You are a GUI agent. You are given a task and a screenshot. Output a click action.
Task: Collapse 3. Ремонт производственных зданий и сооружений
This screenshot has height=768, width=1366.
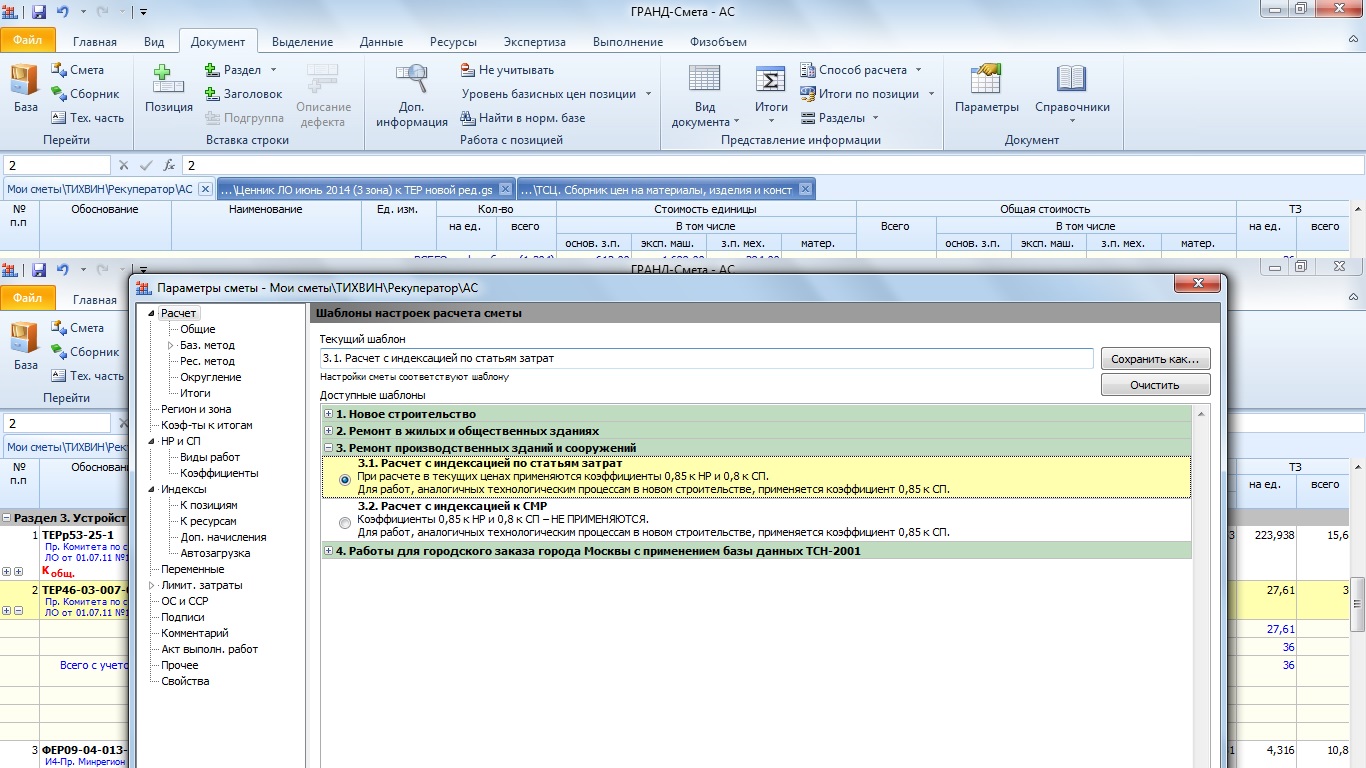click(x=329, y=448)
